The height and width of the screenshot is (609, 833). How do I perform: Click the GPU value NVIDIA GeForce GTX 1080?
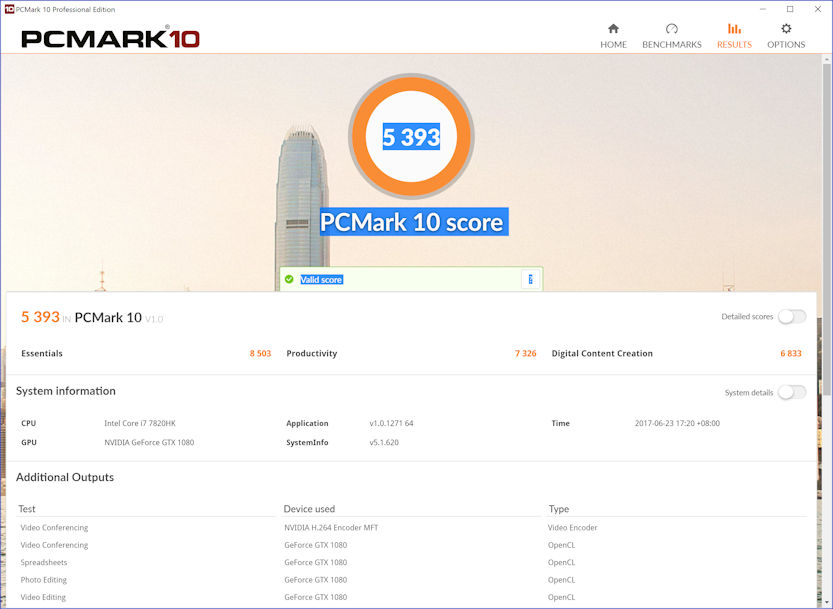(149, 442)
